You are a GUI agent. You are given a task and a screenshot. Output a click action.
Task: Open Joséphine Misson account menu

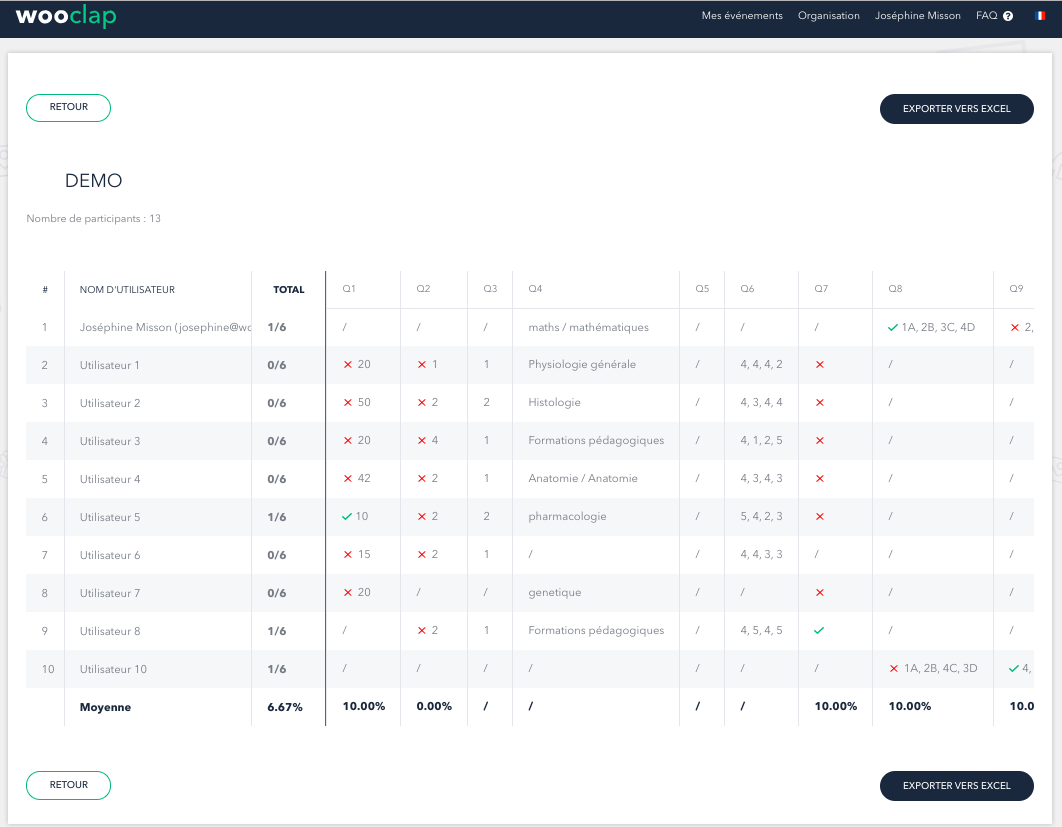click(x=917, y=16)
